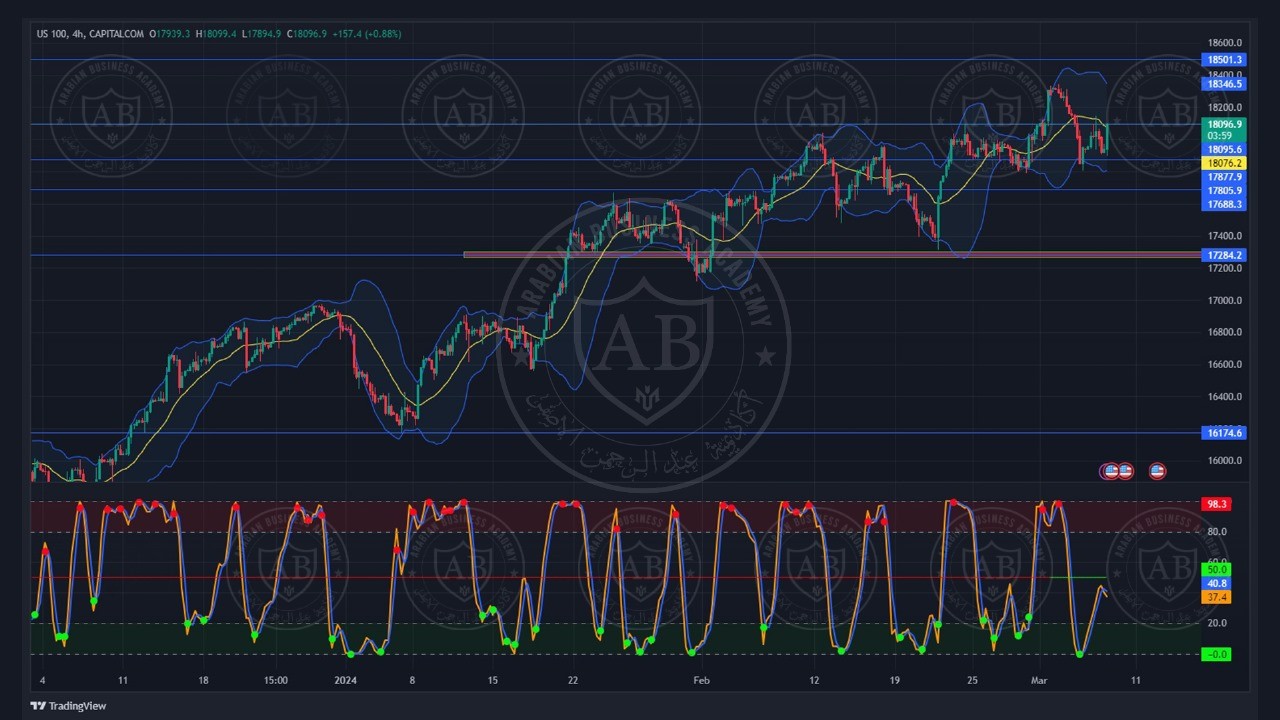Select the 18346.5 price level label
Viewport: 1280px width, 720px height.
(x=1224, y=84)
